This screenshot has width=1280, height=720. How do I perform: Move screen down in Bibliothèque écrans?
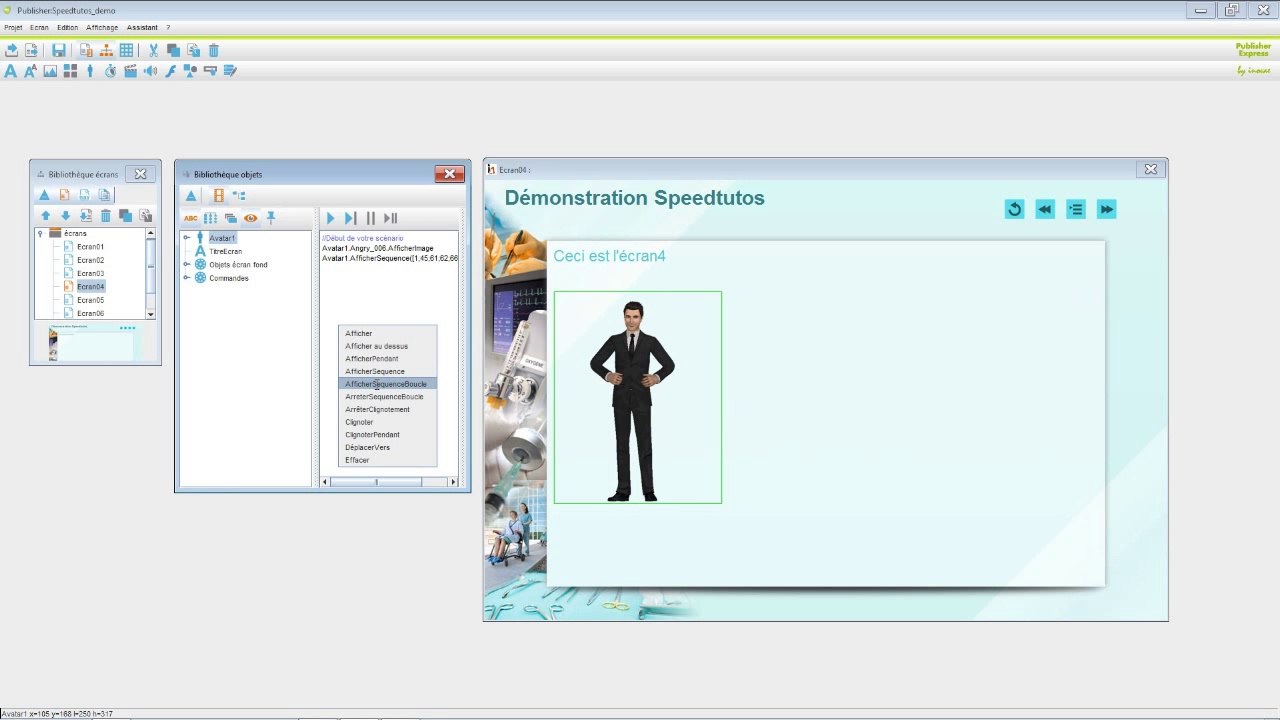[x=65, y=216]
